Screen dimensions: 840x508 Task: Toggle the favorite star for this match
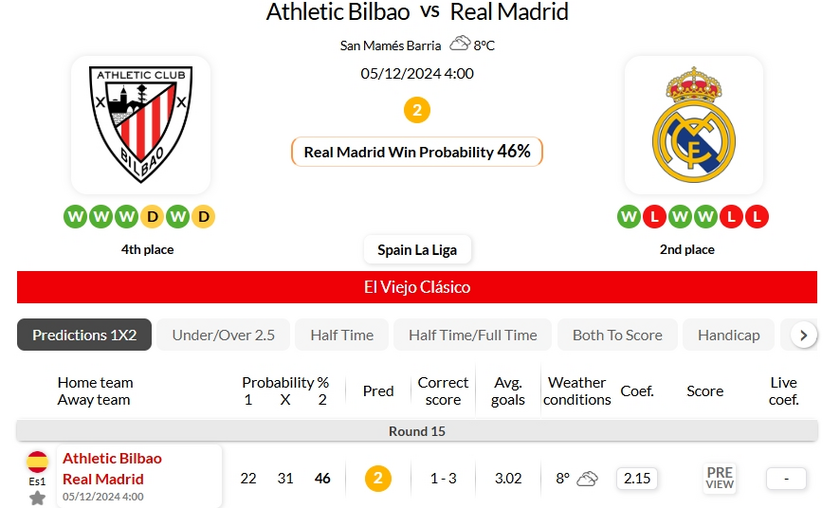click(37, 497)
